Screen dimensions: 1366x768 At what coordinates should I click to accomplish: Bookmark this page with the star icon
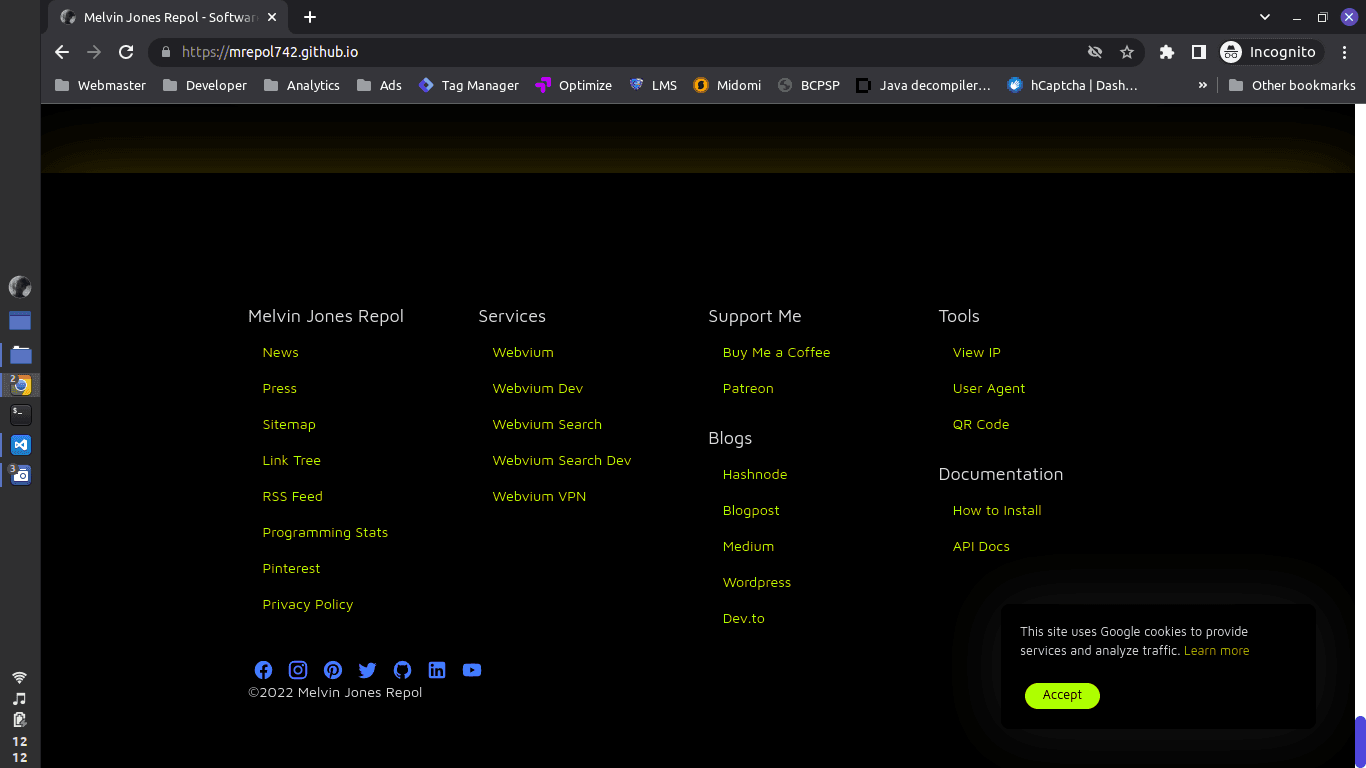(1127, 52)
